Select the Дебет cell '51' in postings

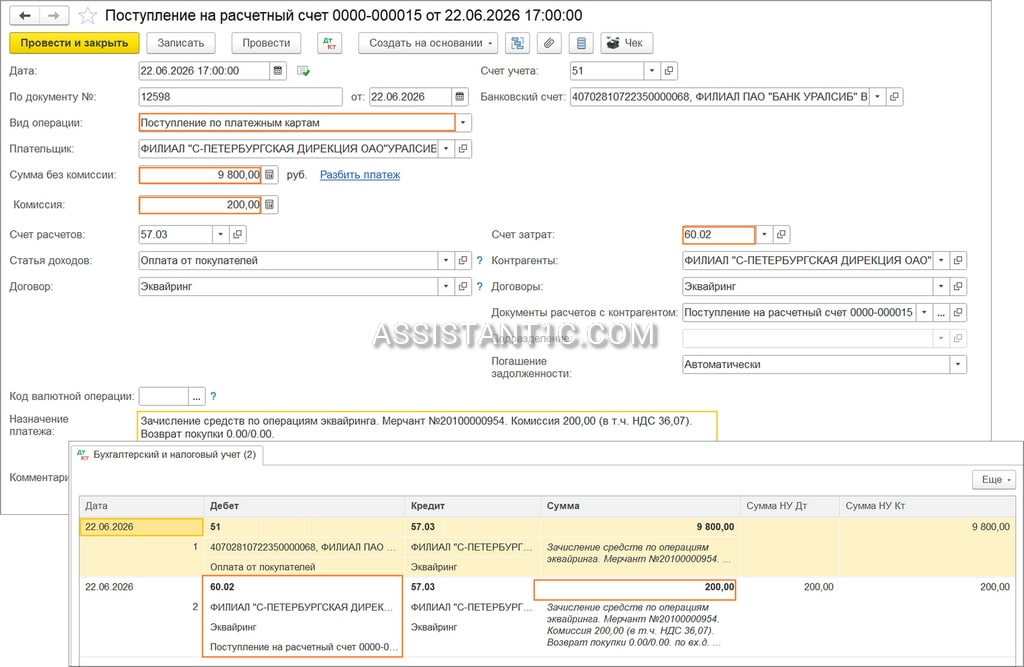(x=304, y=527)
